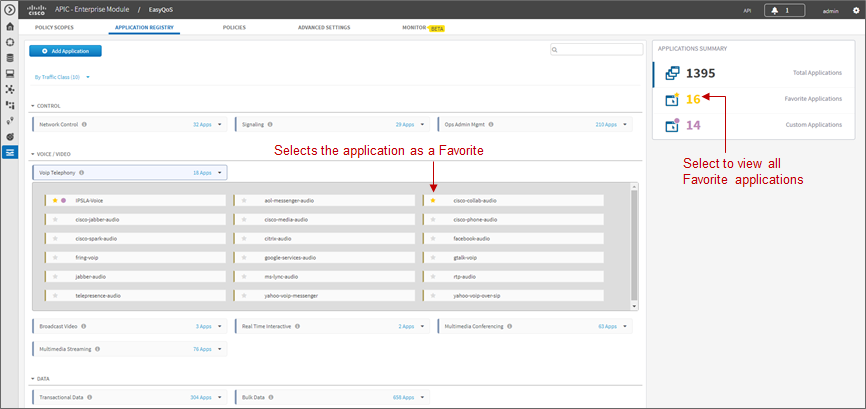Click the info icon next to Multimedia Streaming
Image resolution: width=866 pixels, height=409 pixels.
pyautogui.click(x=97, y=349)
